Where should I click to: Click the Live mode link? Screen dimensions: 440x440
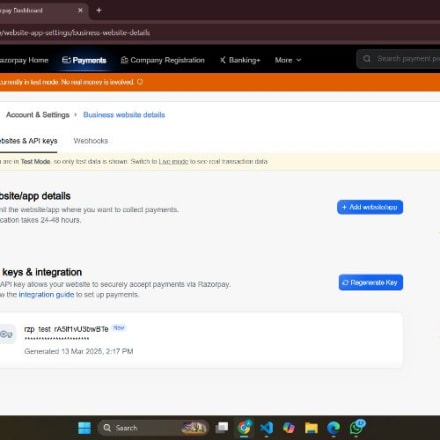(x=173, y=162)
